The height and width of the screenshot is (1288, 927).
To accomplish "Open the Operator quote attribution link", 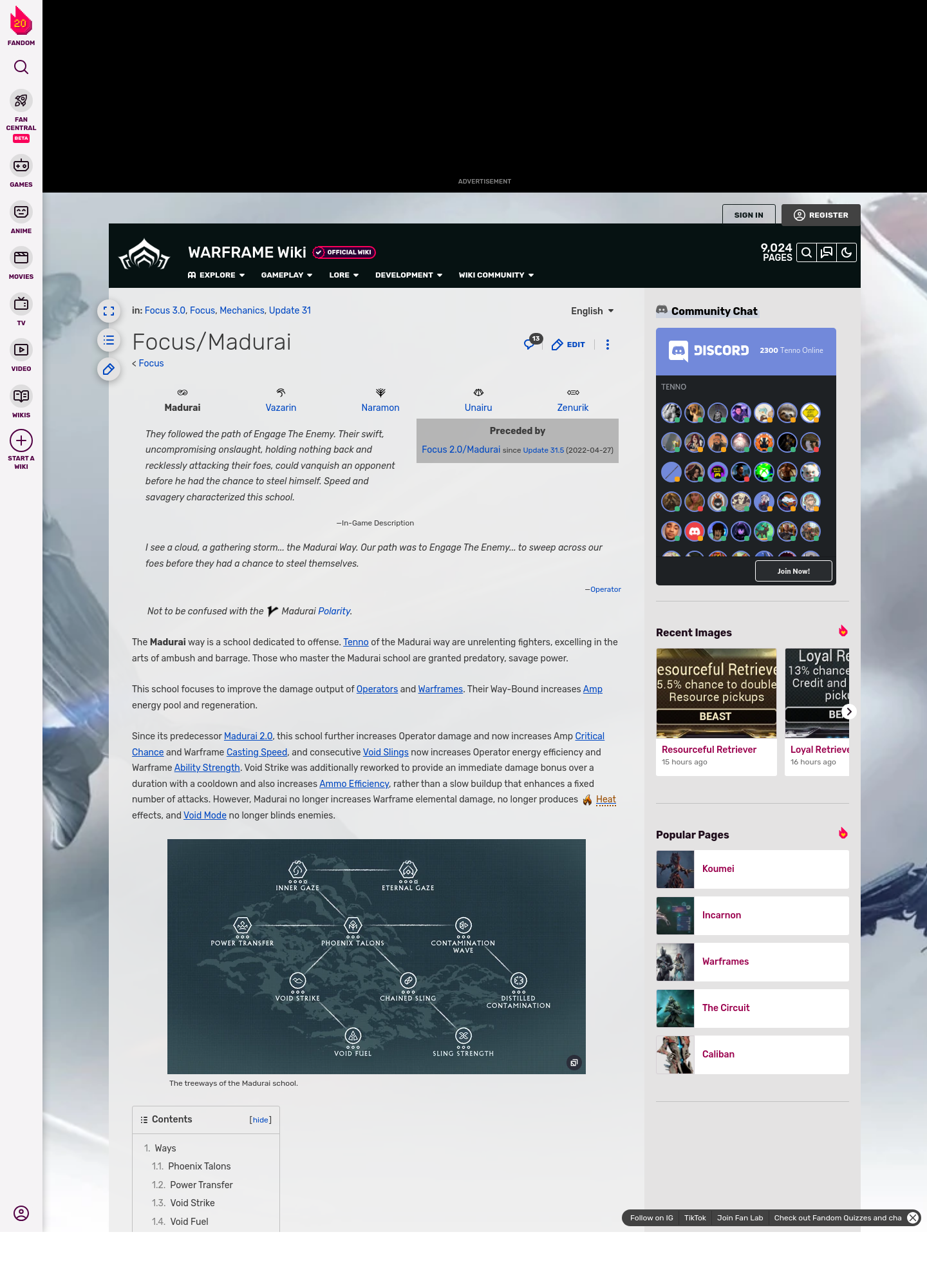I will point(605,589).
